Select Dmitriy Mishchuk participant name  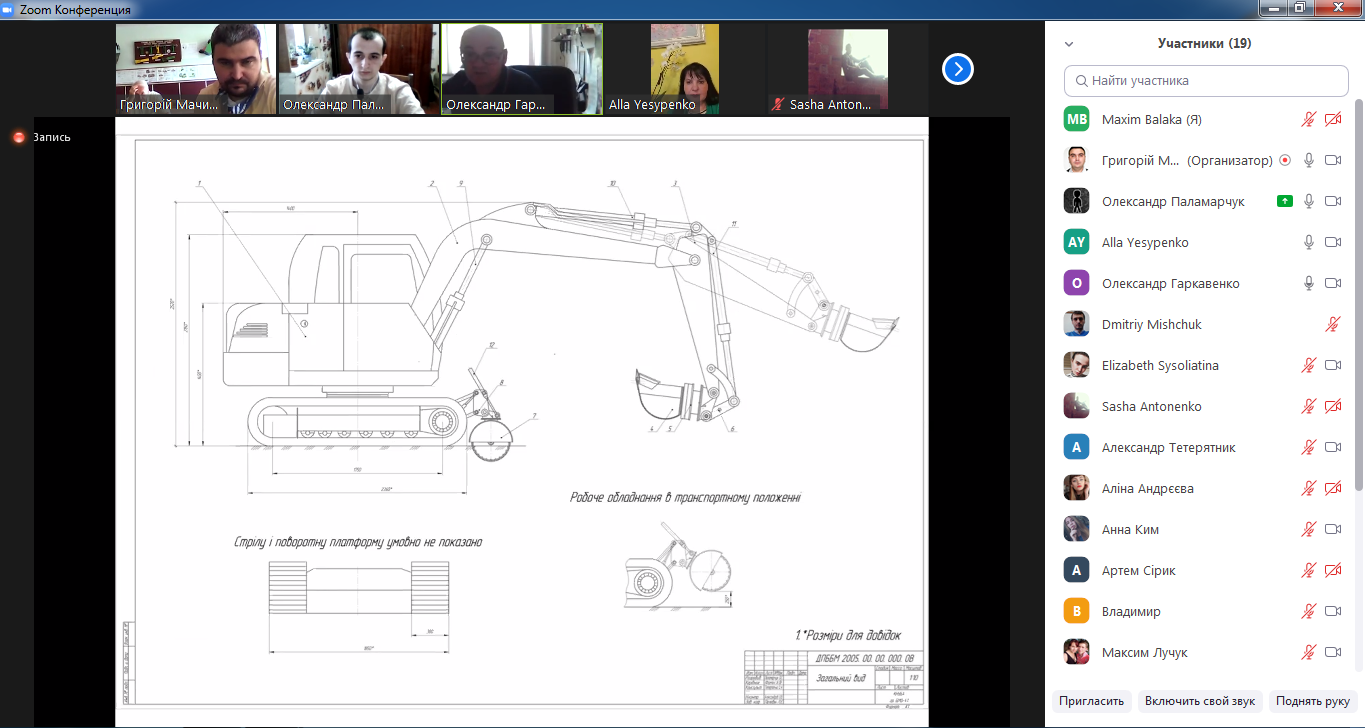point(1151,324)
